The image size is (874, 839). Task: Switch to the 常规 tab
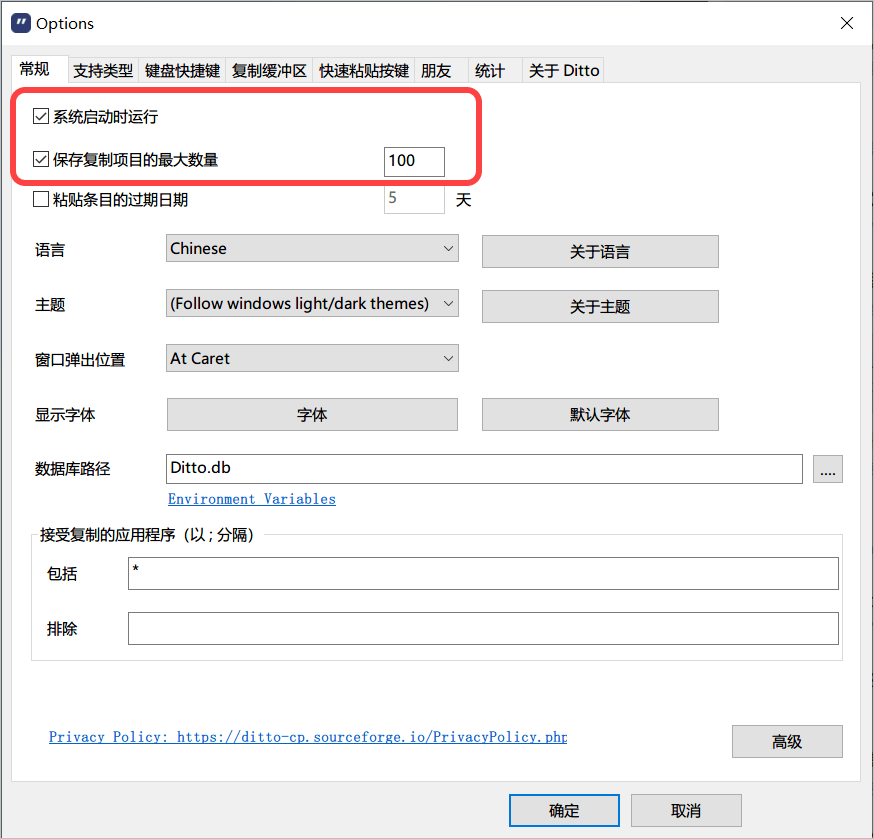pos(40,69)
